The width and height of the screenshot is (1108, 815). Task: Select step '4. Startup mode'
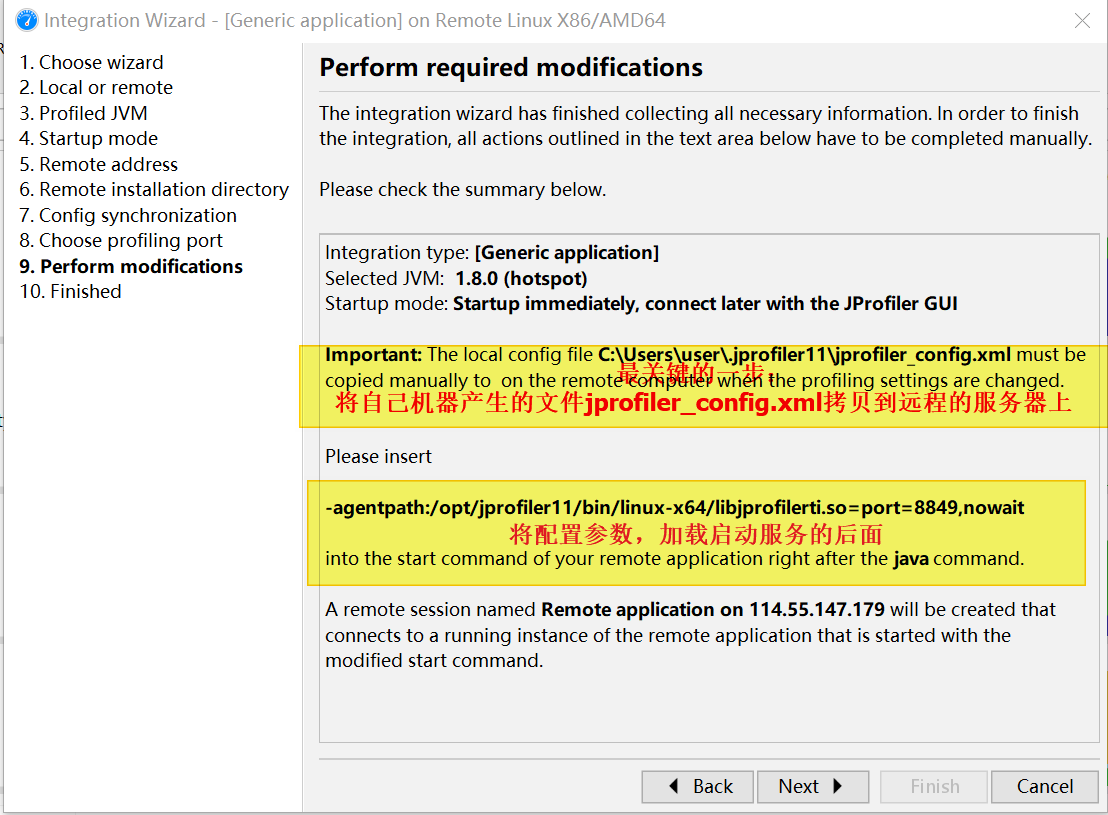tap(90, 138)
